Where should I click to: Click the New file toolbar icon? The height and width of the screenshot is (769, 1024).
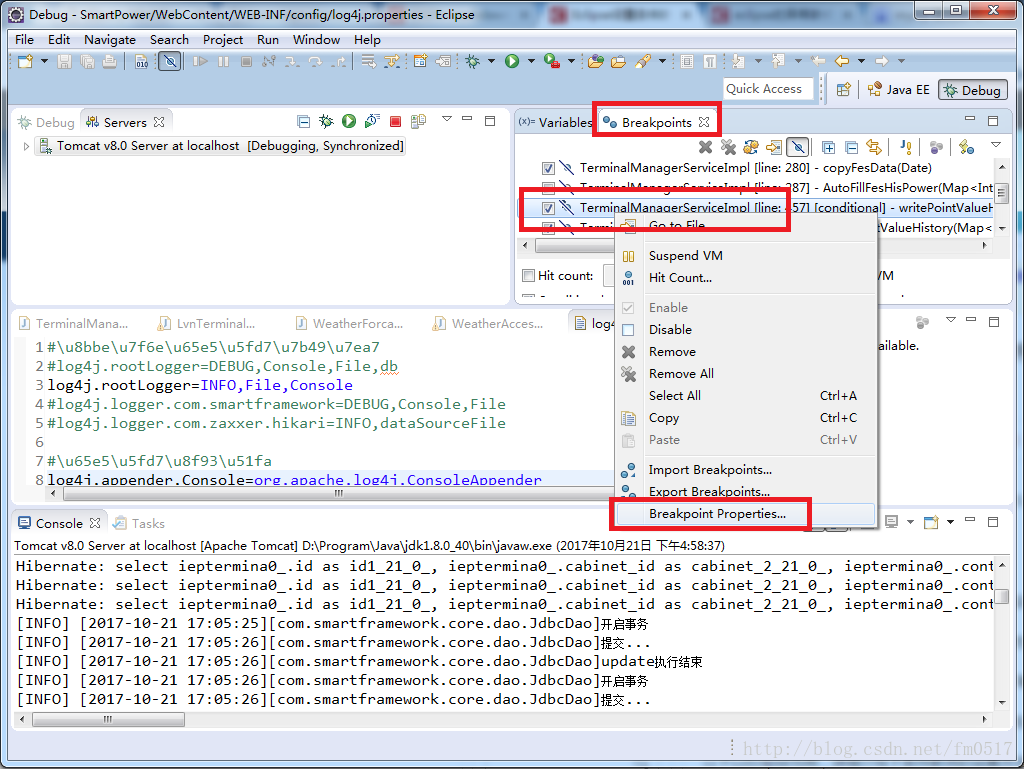coord(25,61)
